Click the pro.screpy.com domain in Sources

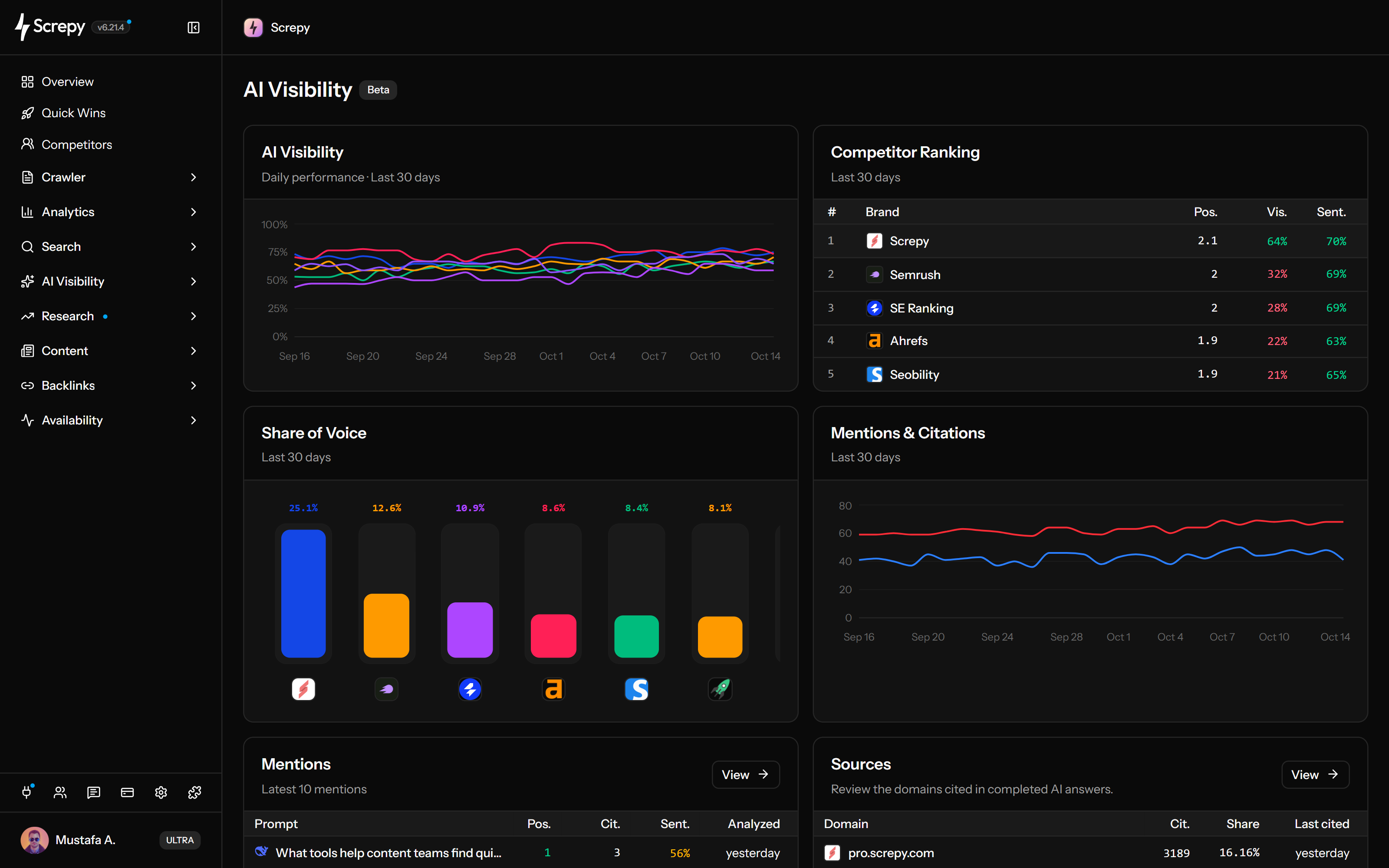point(891,852)
